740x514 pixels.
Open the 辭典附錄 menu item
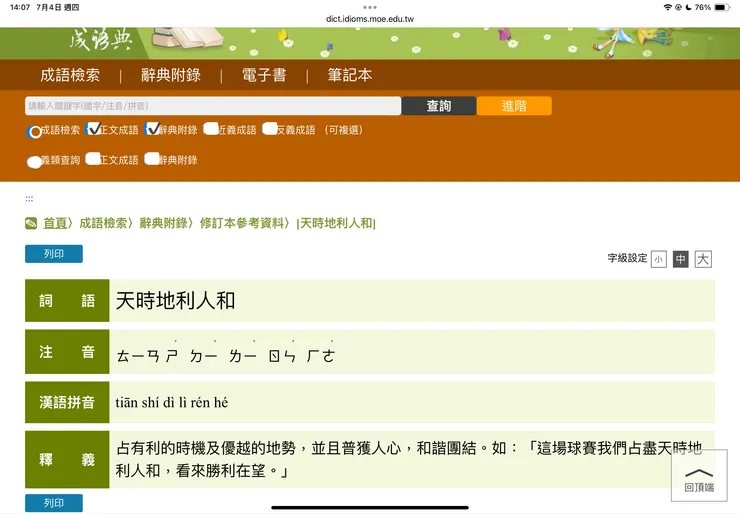(x=171, y=75)
